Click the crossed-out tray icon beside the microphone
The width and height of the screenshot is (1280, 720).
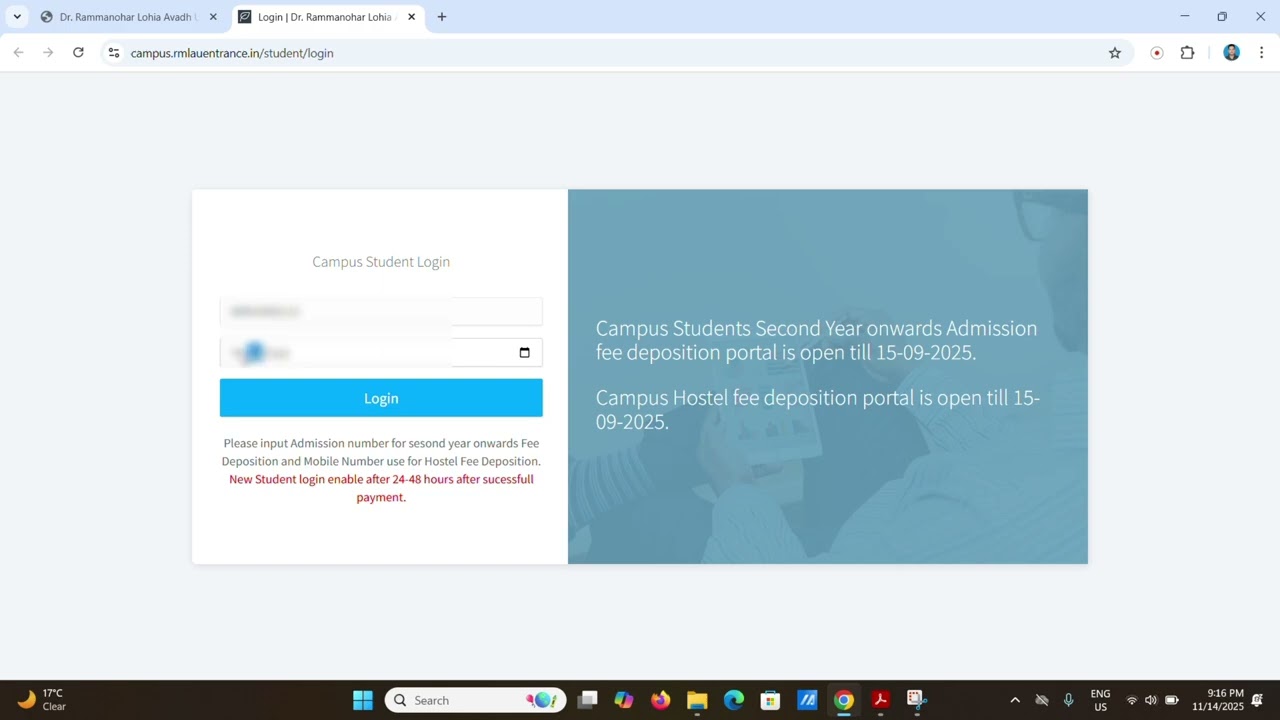(1042, 700)
